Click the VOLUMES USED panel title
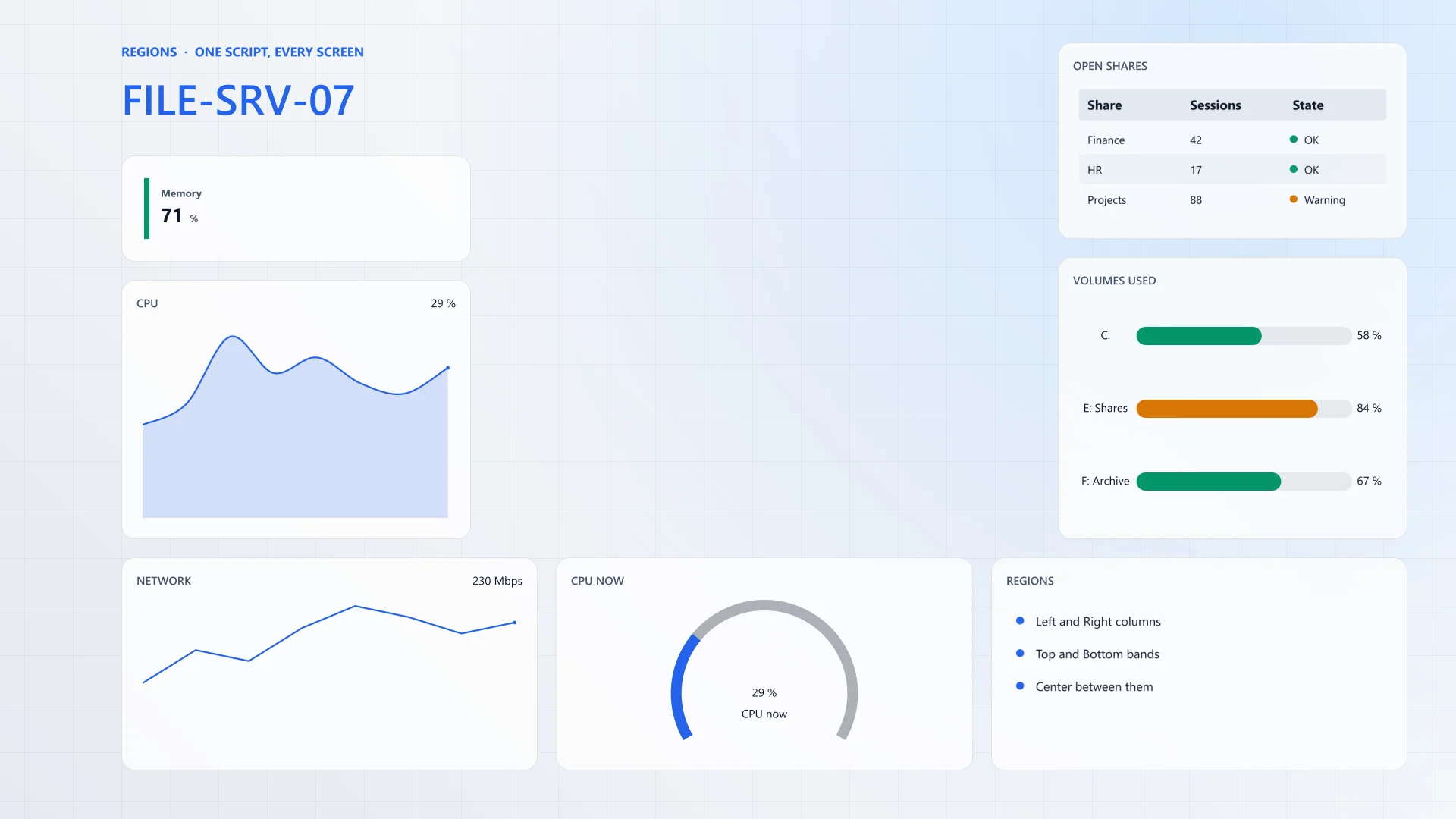This screenshot has height=819, width=1456. pos(1114,281)
